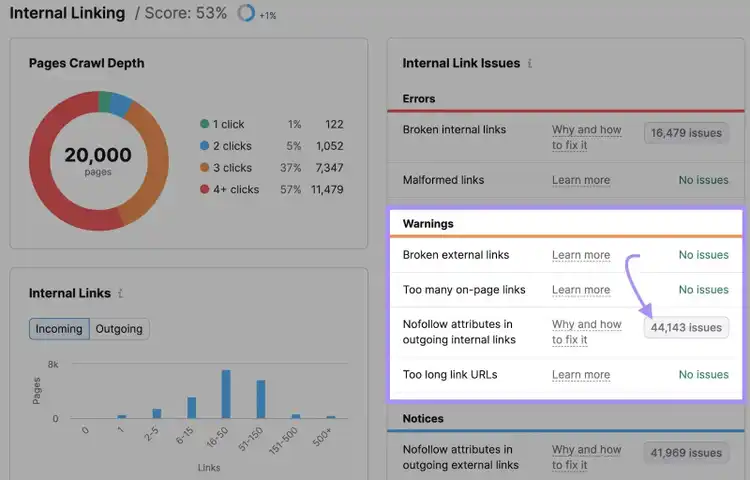Open Learn more for Broken external links
Viewport: 750px width, 480px height.
point(581,255)
